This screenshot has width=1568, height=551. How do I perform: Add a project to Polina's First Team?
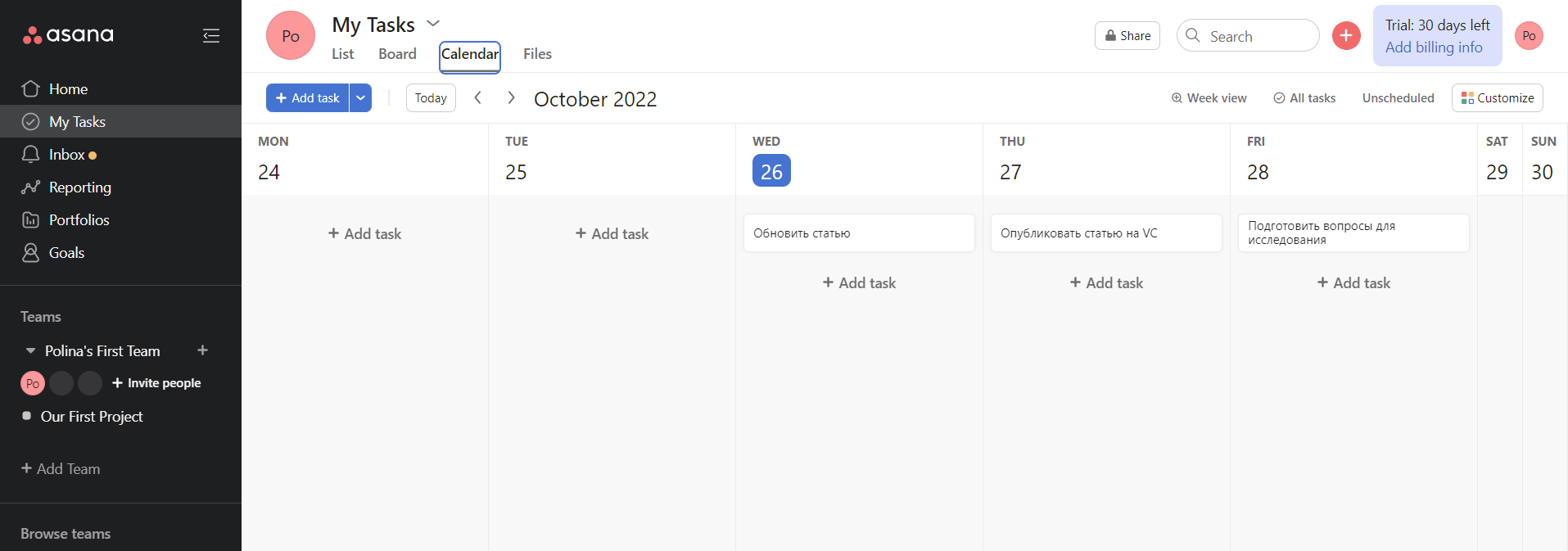202,350
